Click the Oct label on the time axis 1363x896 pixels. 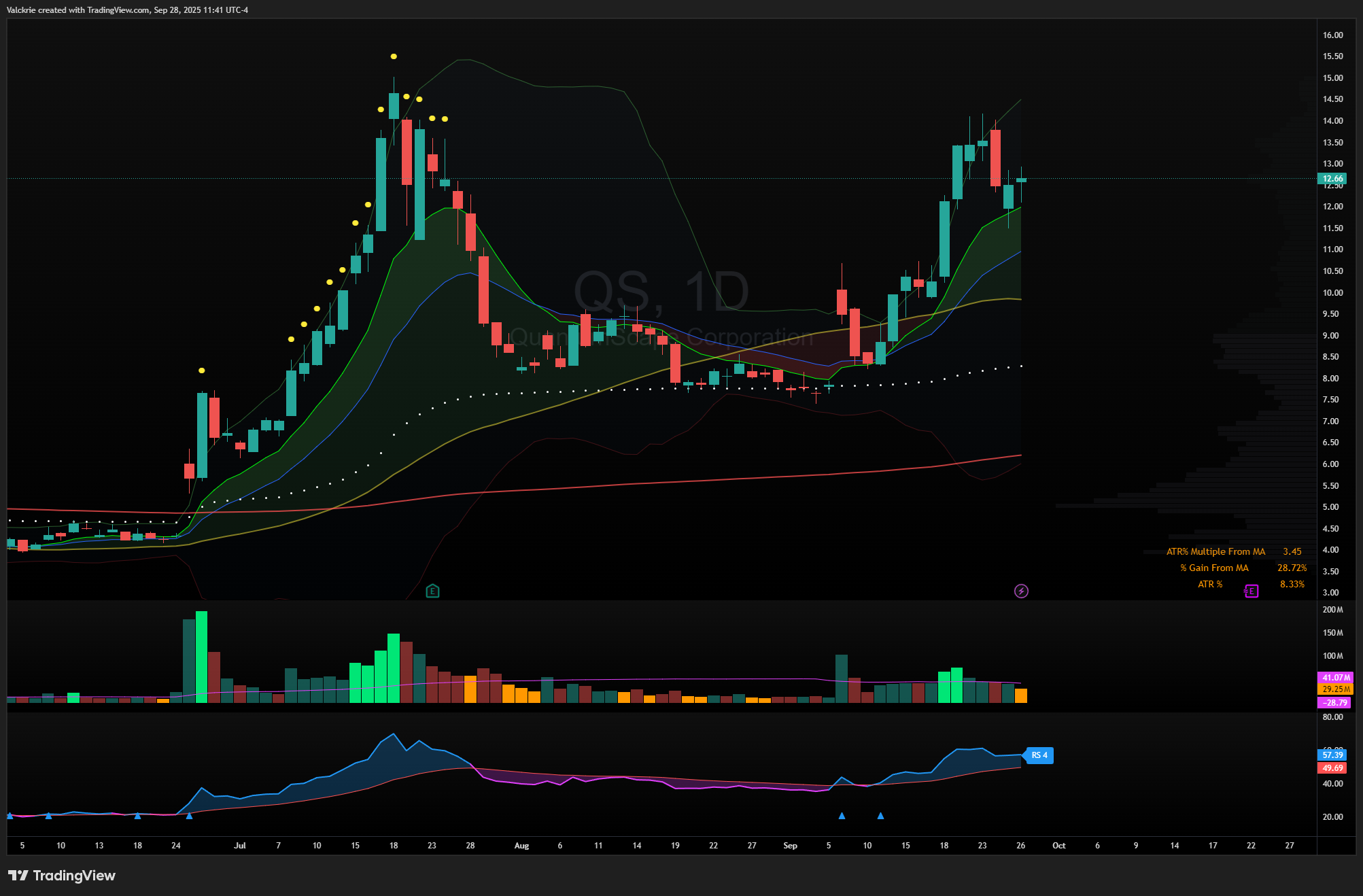coord(1058,845)
